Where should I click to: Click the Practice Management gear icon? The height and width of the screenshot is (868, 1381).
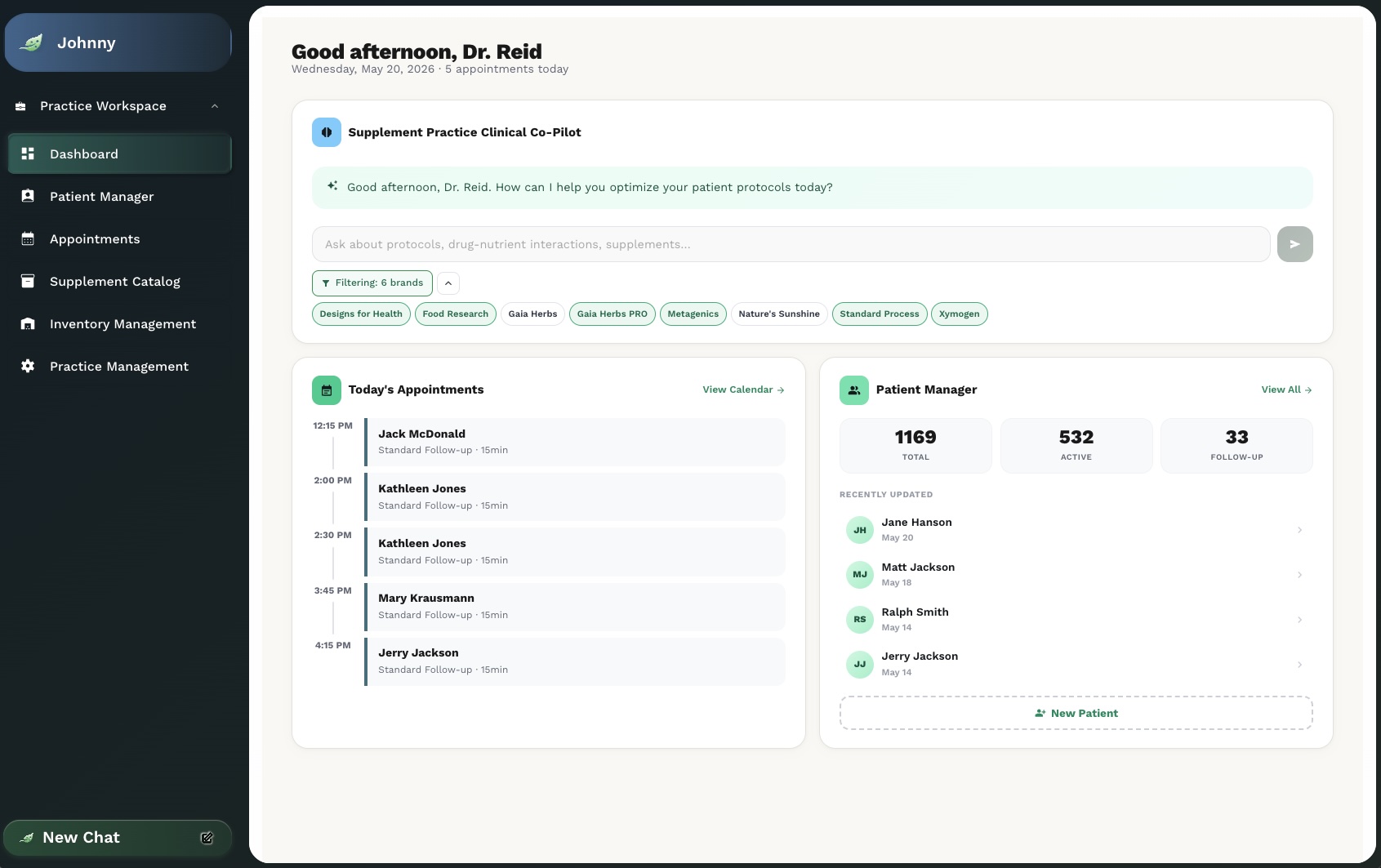(28, 366)
